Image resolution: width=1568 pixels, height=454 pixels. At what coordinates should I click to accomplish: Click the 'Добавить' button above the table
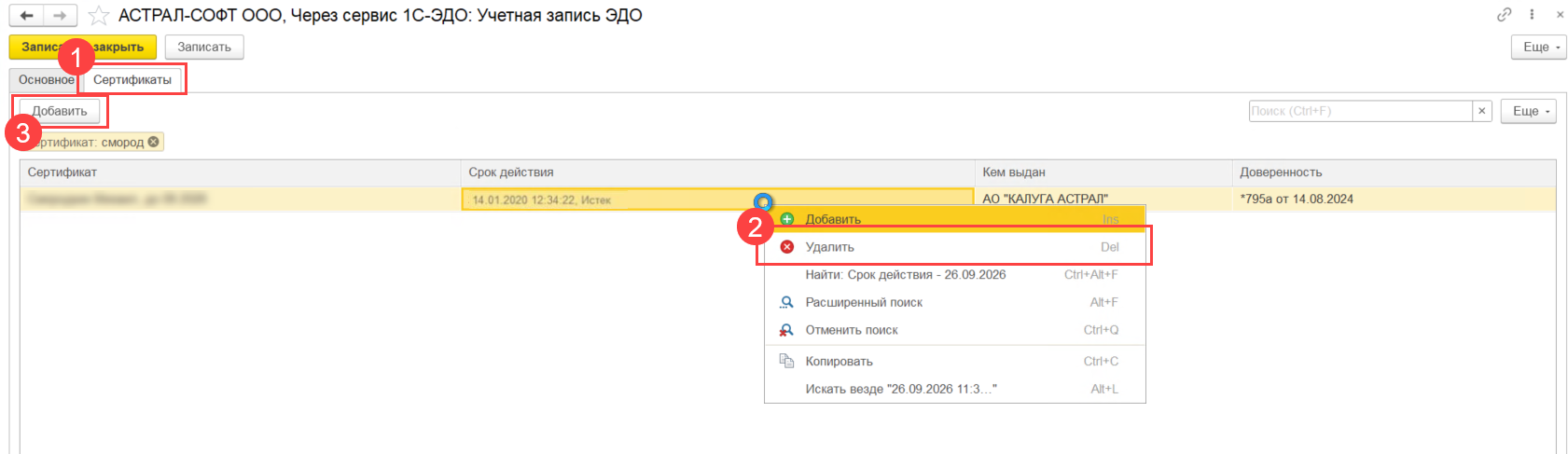pyautogui.click(x=61, y=111)
